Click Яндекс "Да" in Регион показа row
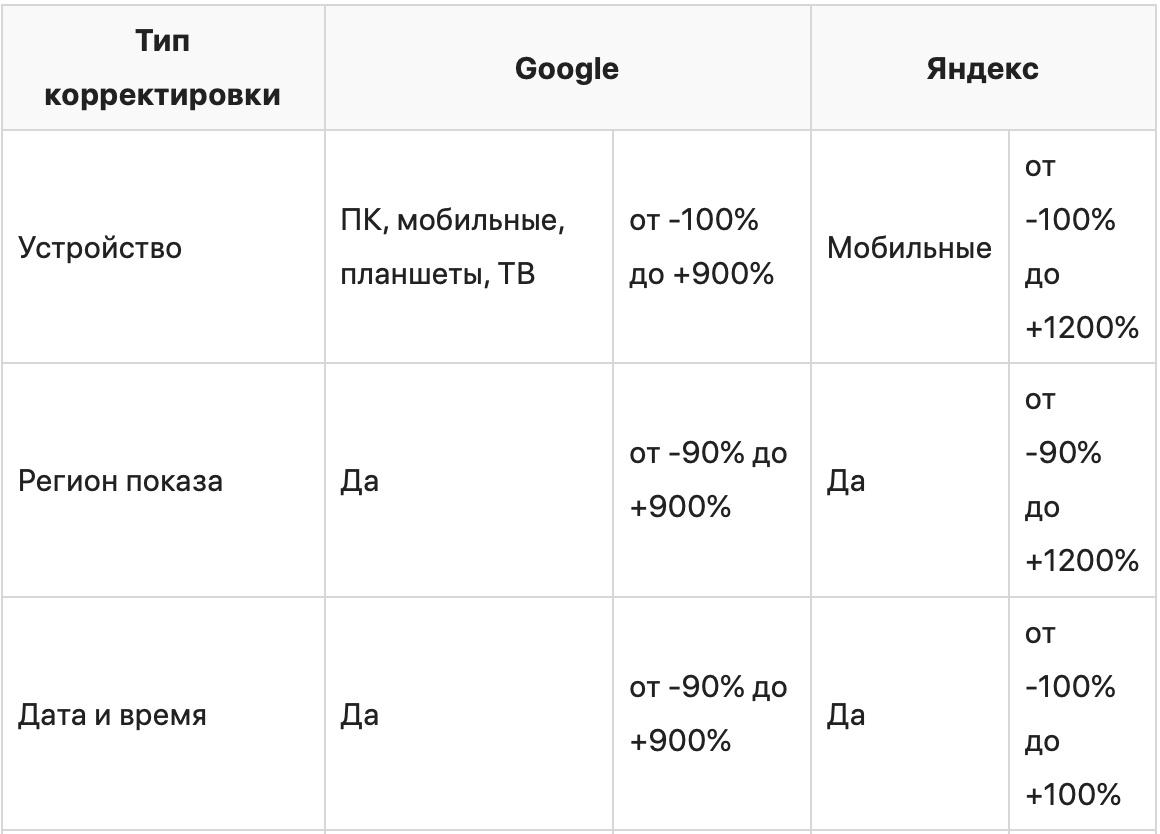 pos(845,481)
